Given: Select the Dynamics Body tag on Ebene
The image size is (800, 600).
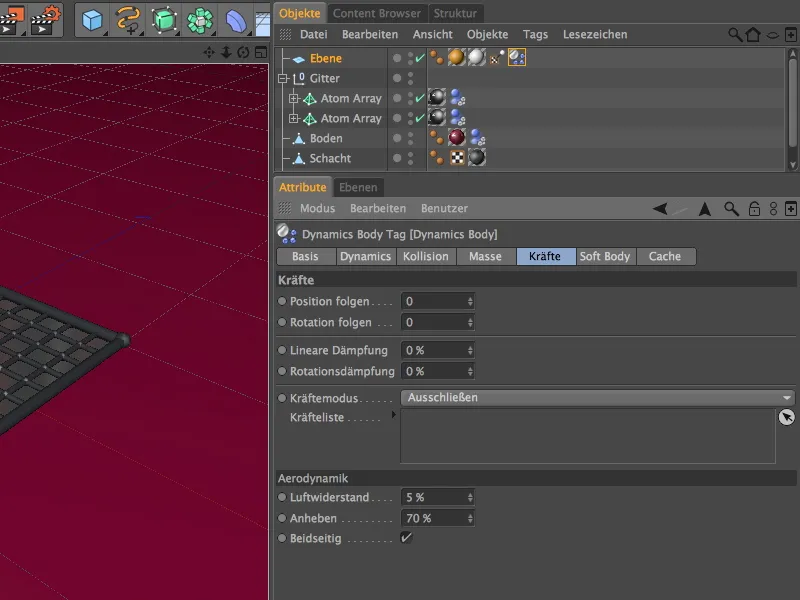Looking at the screenshot, I should pyautogui.click(x=517, y=58).
